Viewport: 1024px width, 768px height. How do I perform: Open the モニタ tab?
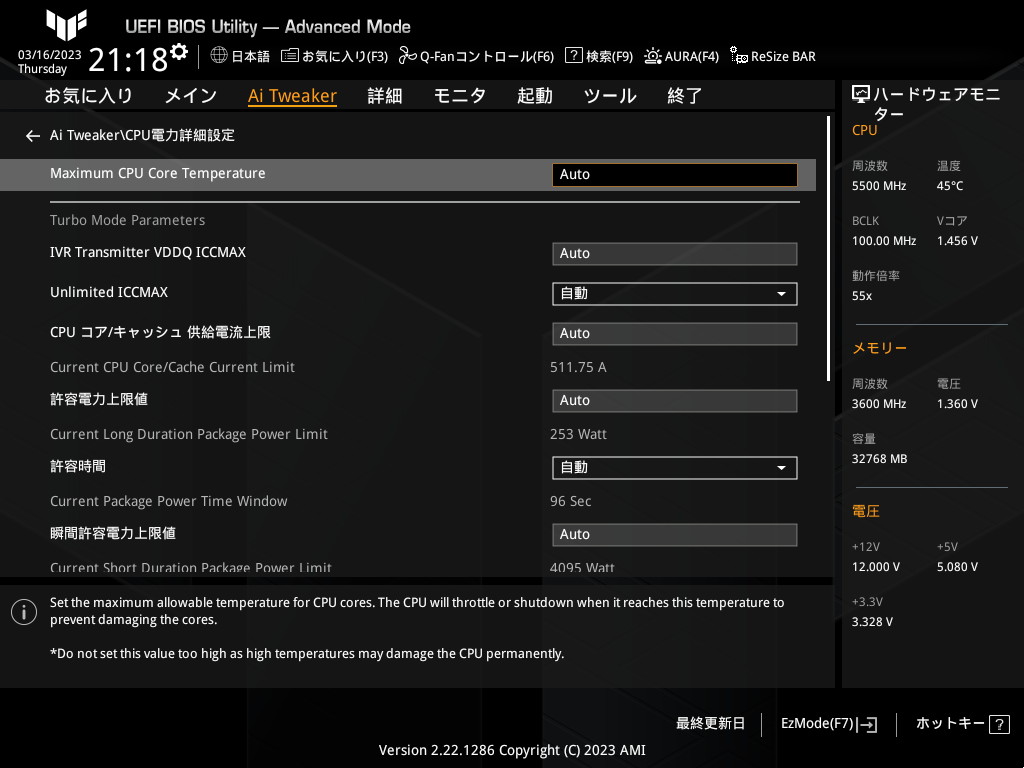coord(460,96)
